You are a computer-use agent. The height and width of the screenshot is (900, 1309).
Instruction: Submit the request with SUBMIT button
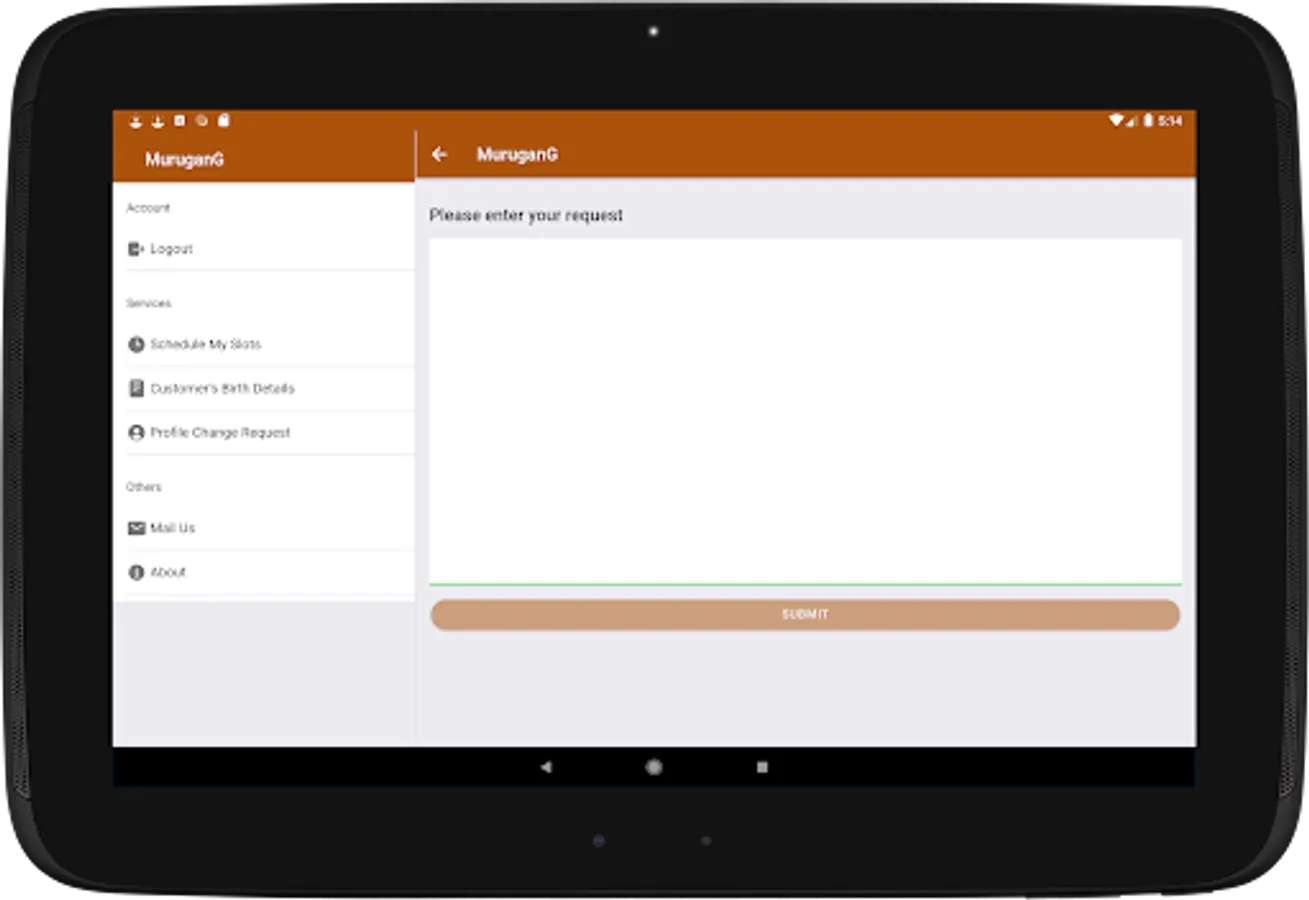(x=805, y=614)
